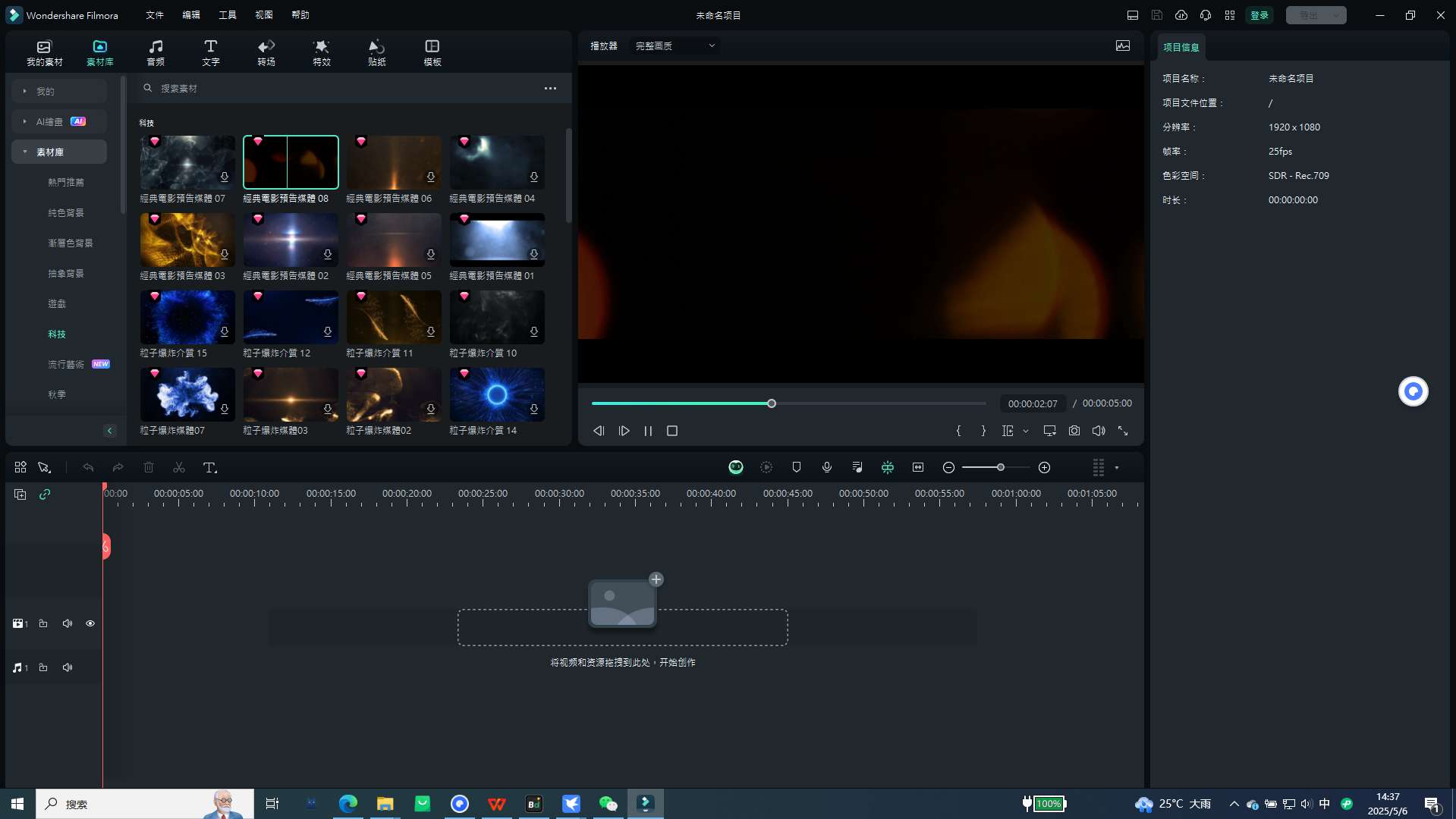Step back one frame

click(599, 431)
